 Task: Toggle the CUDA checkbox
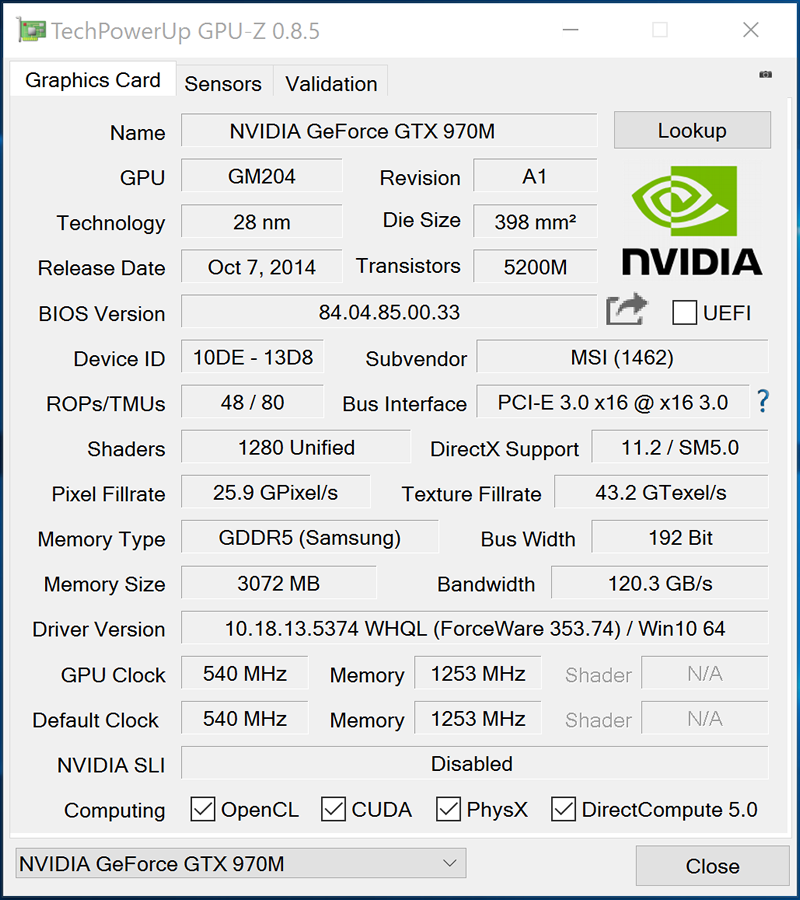tap(333, 809)
